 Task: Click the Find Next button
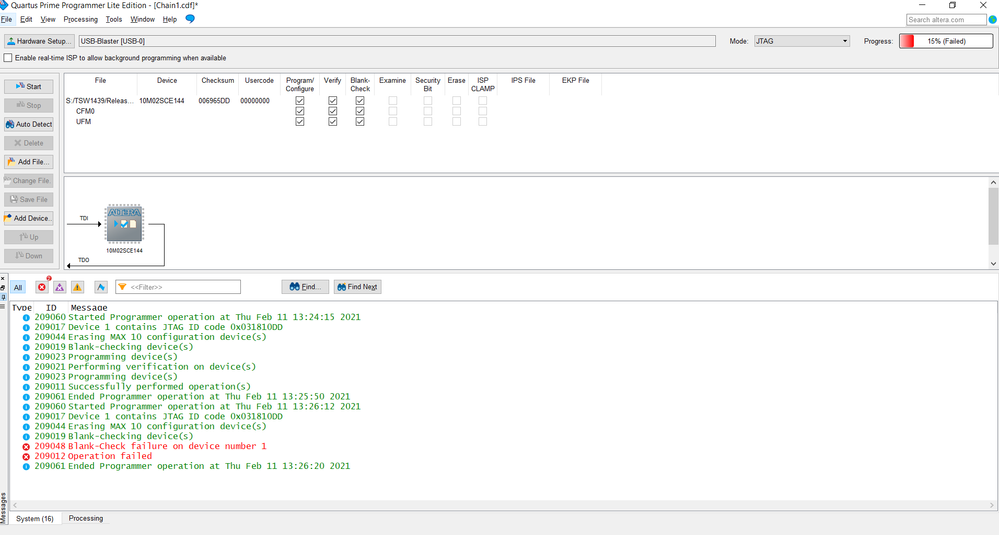click(357, 287)
